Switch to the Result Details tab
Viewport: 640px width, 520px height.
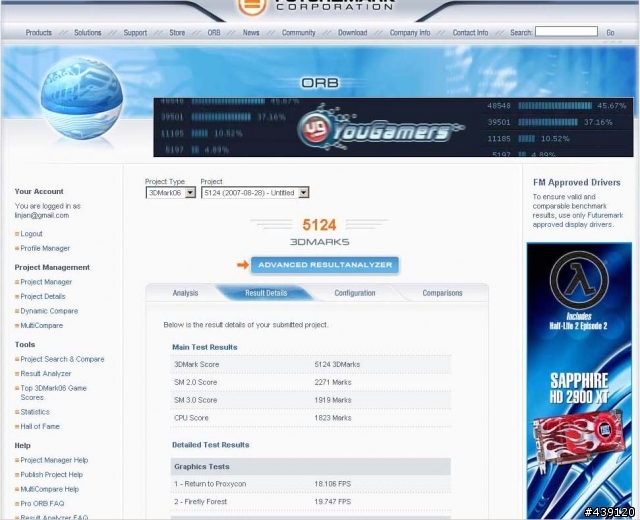click(266, 293)
